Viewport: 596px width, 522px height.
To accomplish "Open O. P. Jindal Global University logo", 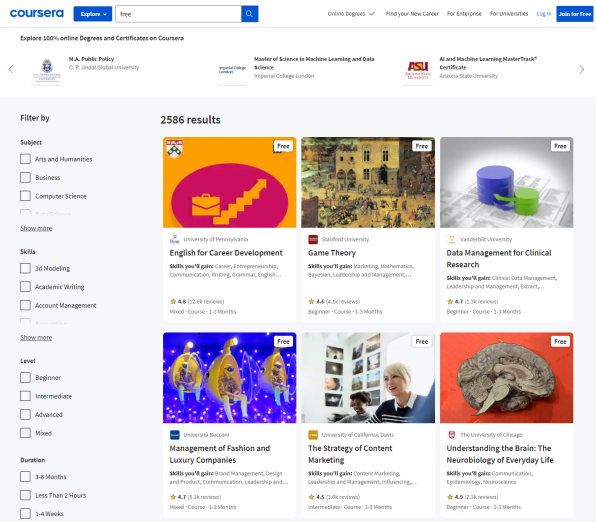I will [47, 69].
